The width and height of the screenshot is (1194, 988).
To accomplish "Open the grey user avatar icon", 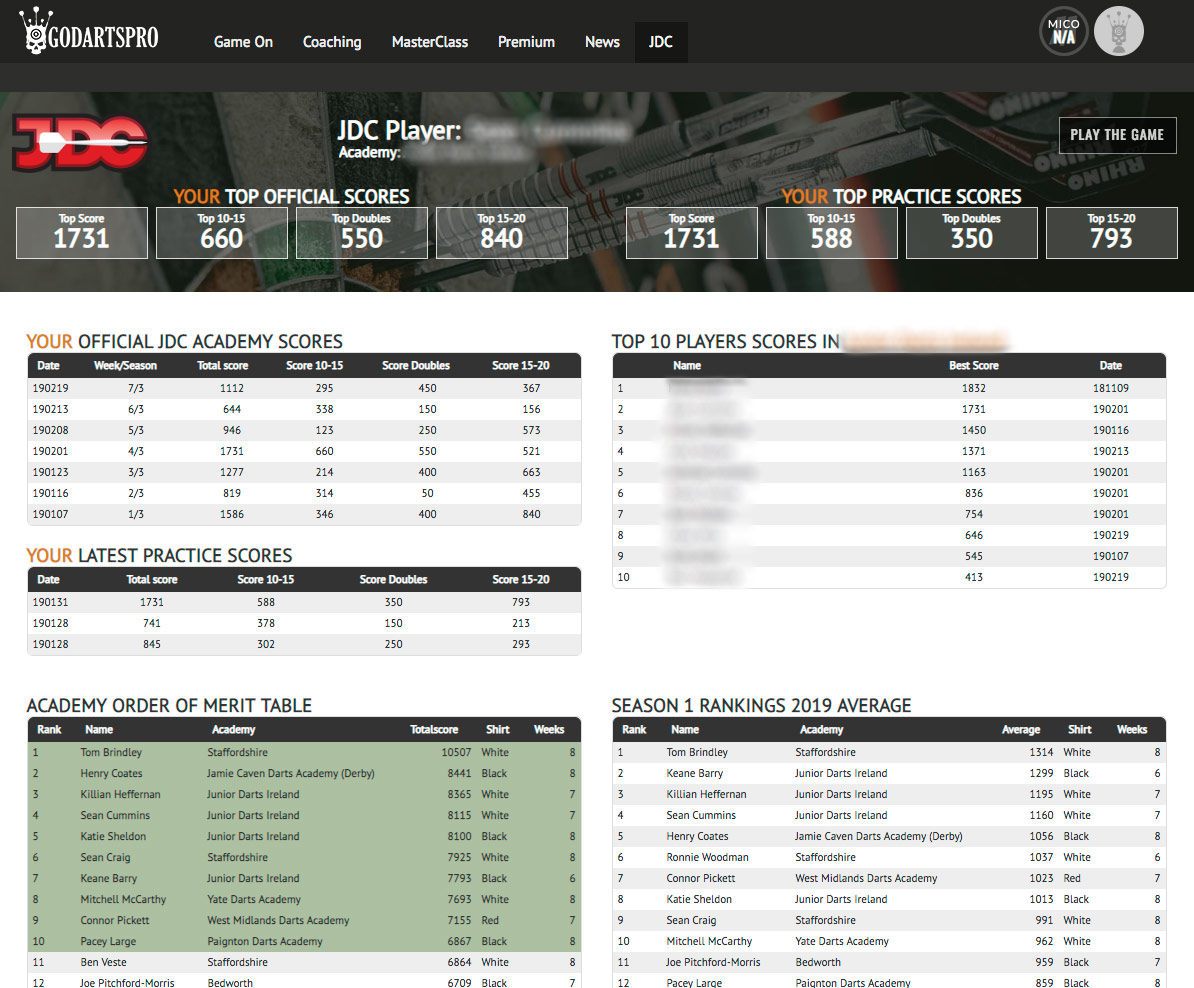I will [x=1119, y=31].
